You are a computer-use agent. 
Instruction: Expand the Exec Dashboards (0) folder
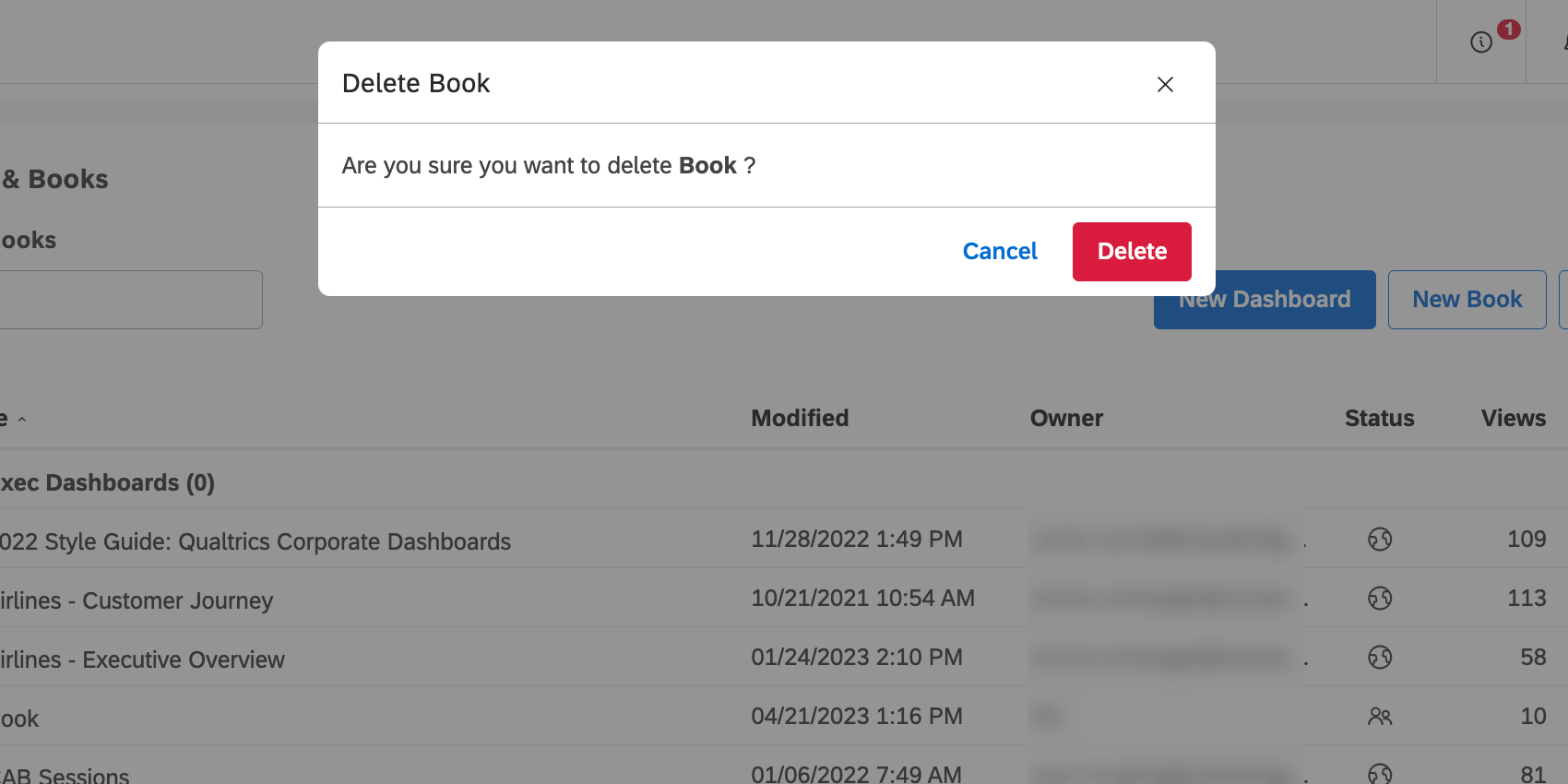[107, 482]
